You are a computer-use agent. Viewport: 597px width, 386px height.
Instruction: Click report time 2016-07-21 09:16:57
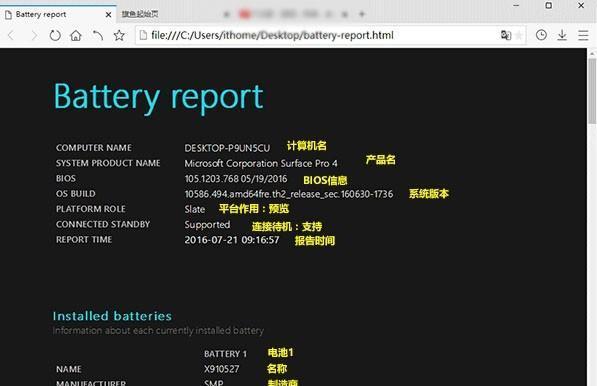click(231, 240)
